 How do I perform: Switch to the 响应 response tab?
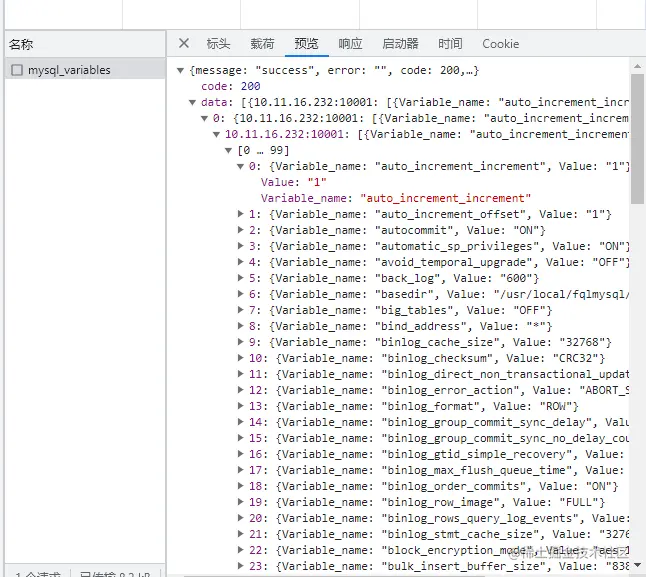click(350, 43)
